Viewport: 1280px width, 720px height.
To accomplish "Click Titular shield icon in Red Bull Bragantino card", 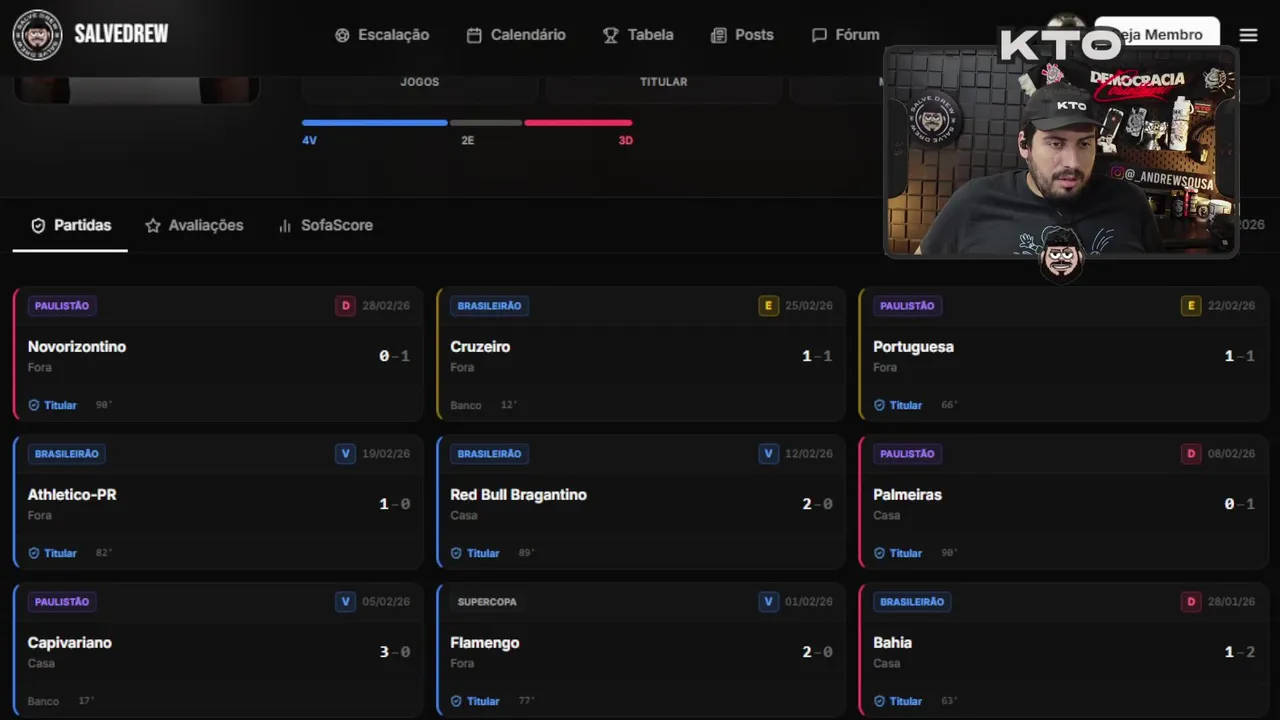I will tap(456, 553).
